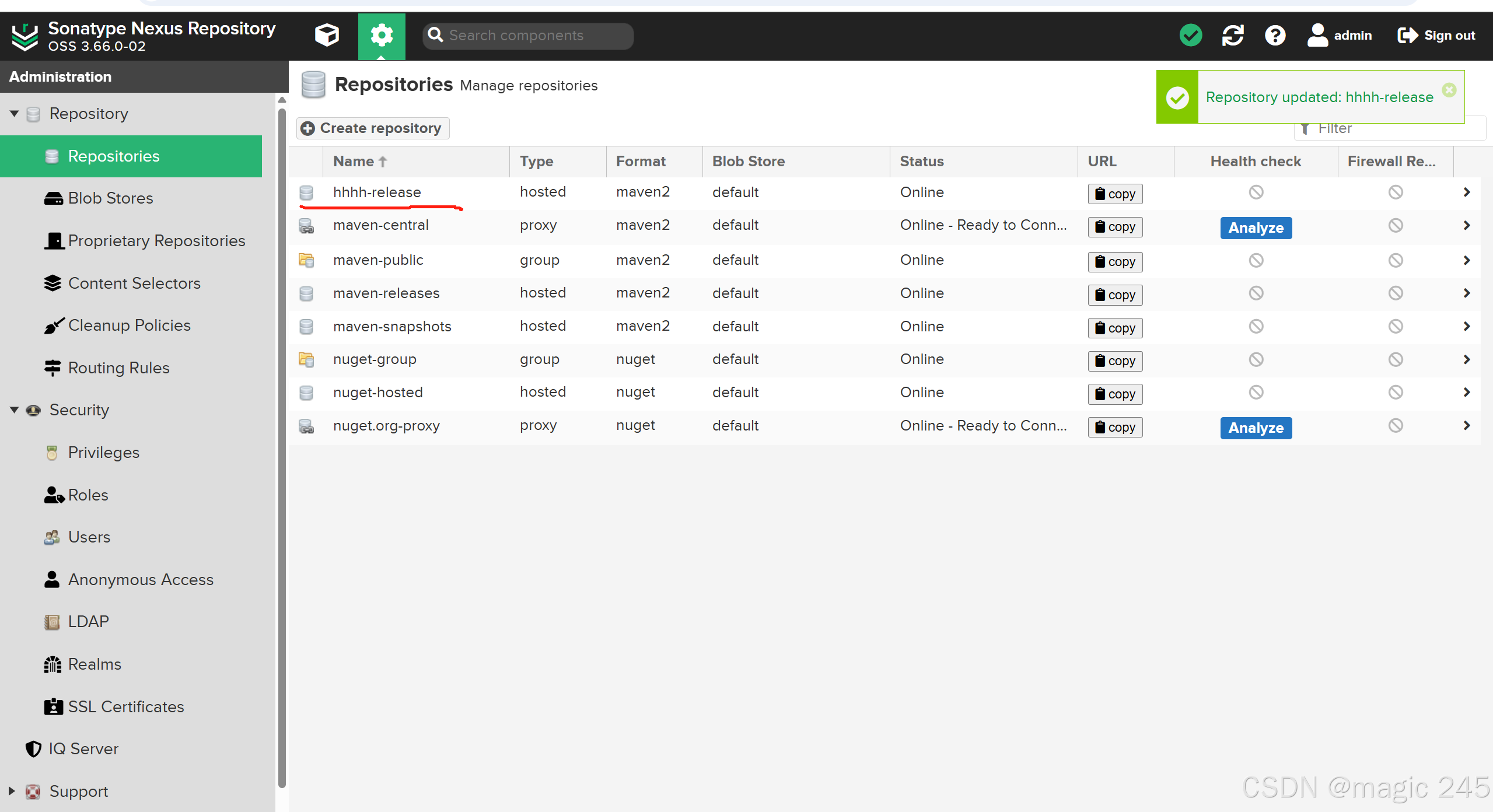Click the refresh icon in header
This screenshot has height=812, width=1493.
point(1233,36)
